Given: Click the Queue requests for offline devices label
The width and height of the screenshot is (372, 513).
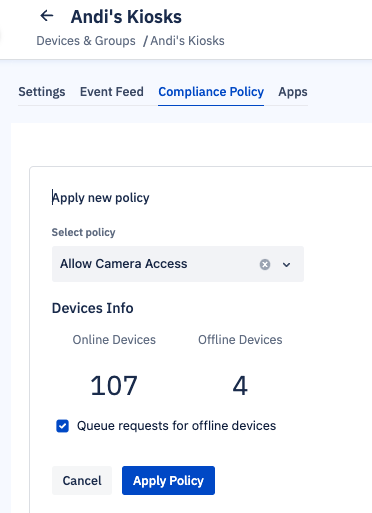Looking at the screenshot, I should (176, 426).
